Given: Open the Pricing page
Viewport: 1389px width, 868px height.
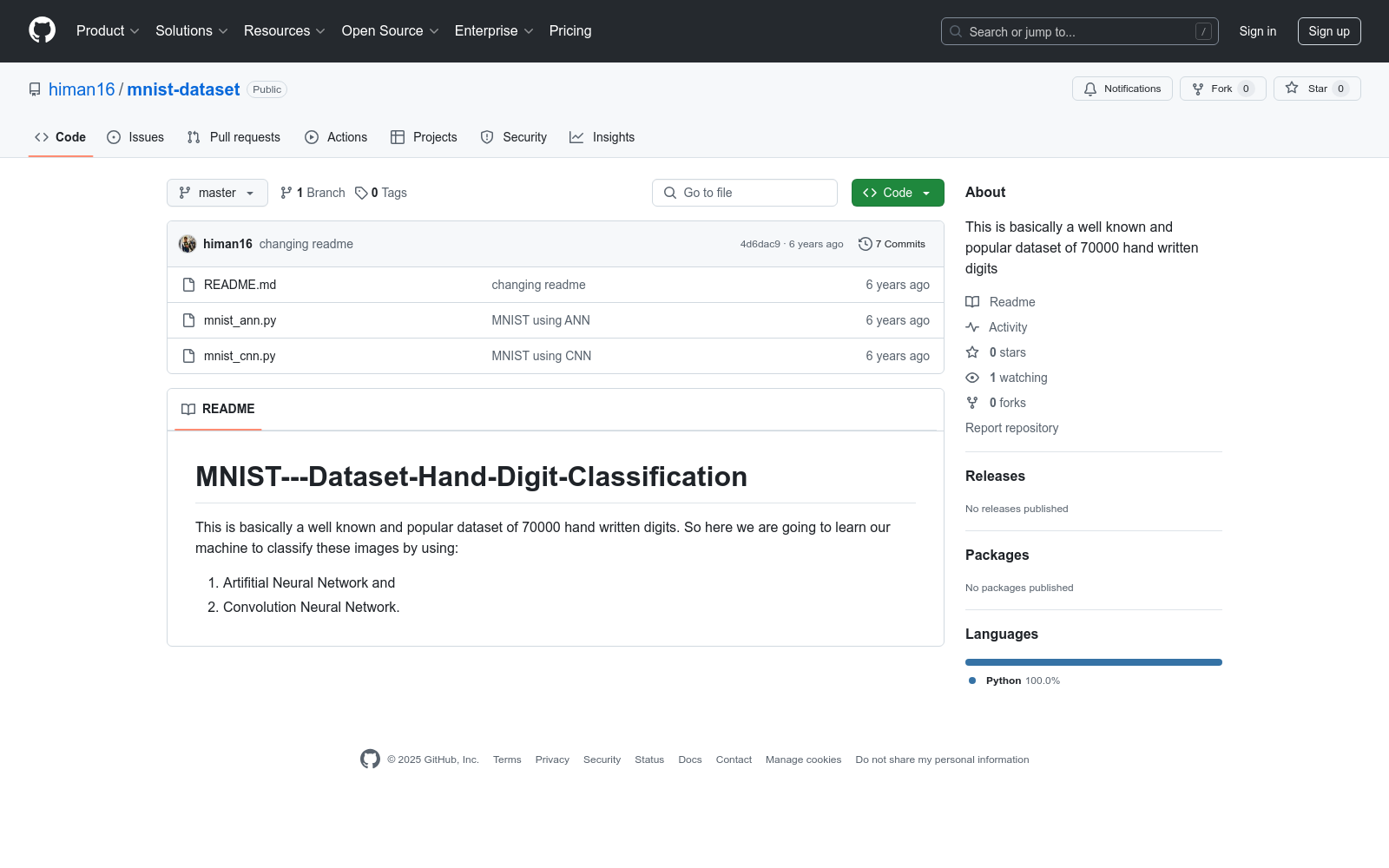Looking at the screenshot, I should [x=570, y=31].
